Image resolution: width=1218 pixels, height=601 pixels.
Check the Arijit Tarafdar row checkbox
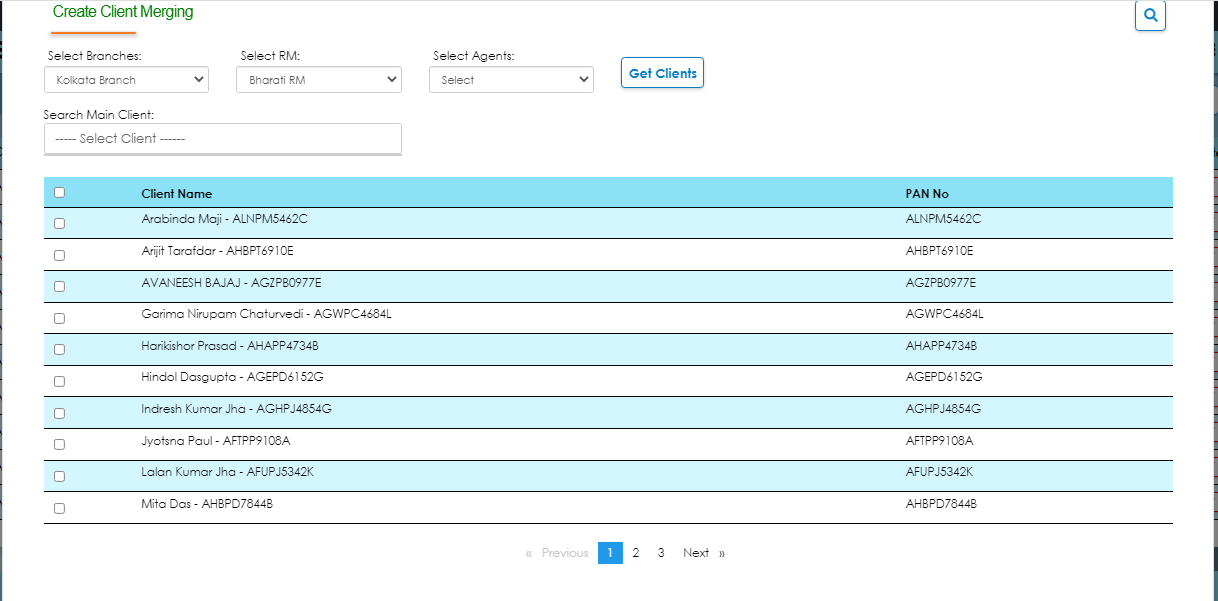click(x=59, y=255)
